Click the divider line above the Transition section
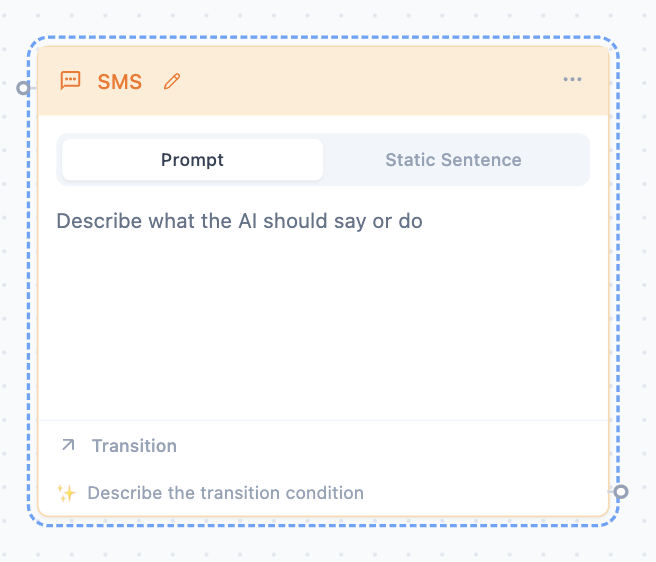656x562 pixels. pyautogui.click(x=320, y=420)
